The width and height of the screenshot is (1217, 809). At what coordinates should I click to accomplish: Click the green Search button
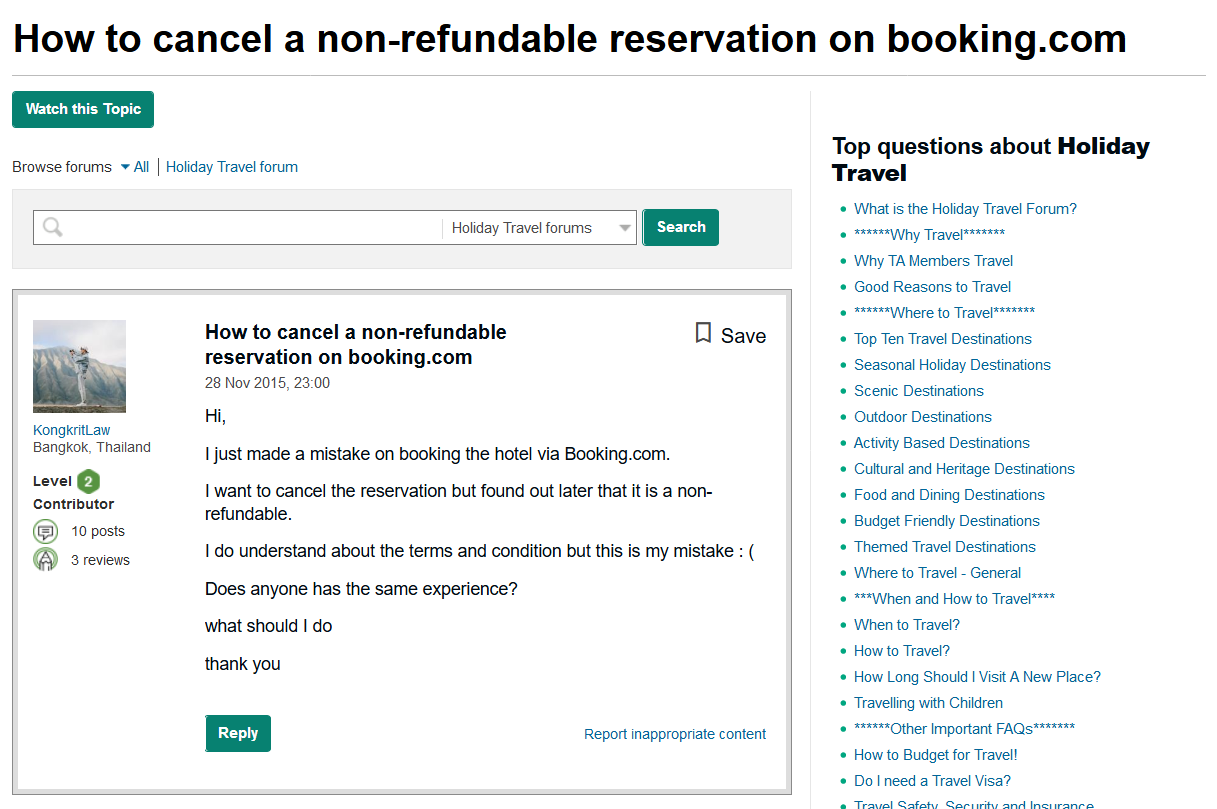point(681,227)
